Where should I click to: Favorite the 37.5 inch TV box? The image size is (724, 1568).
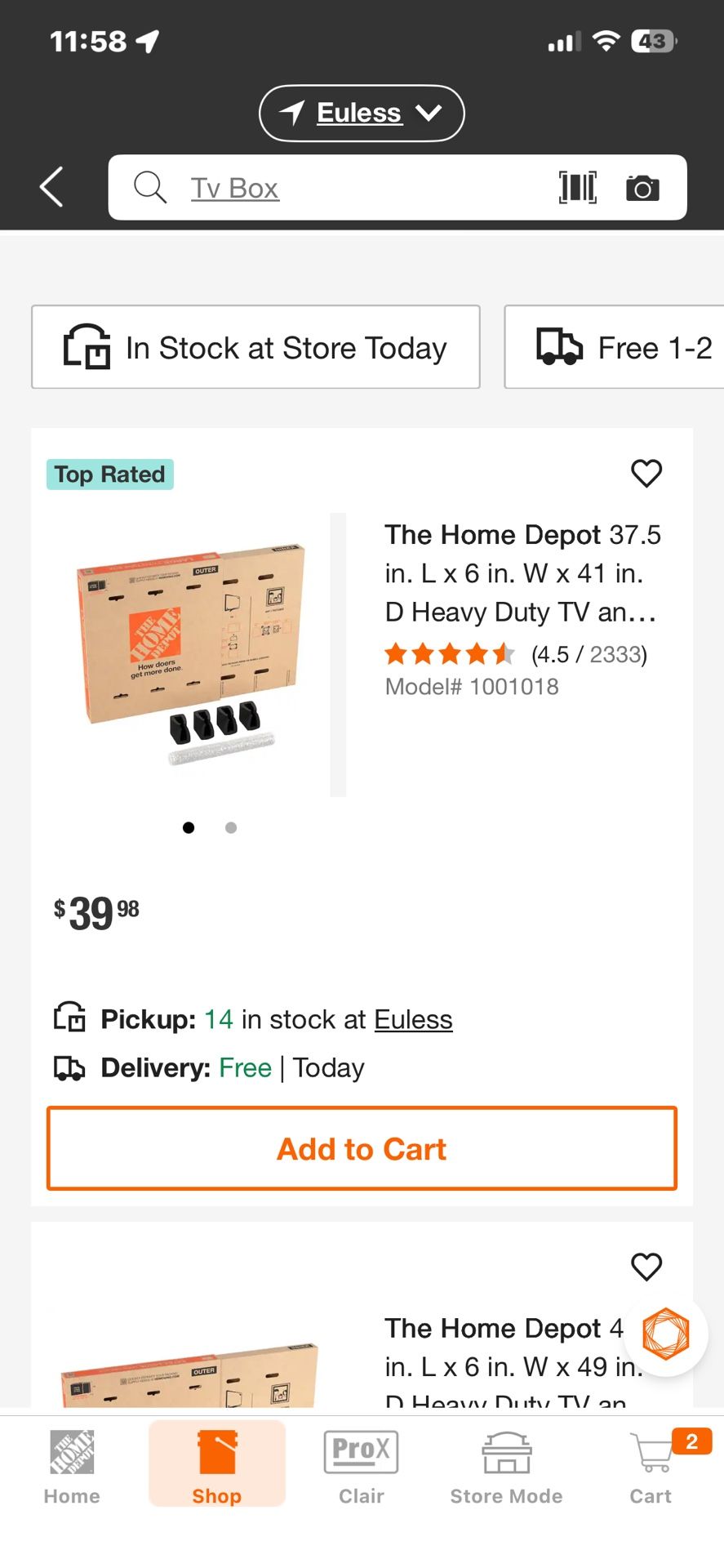point(646,474)
